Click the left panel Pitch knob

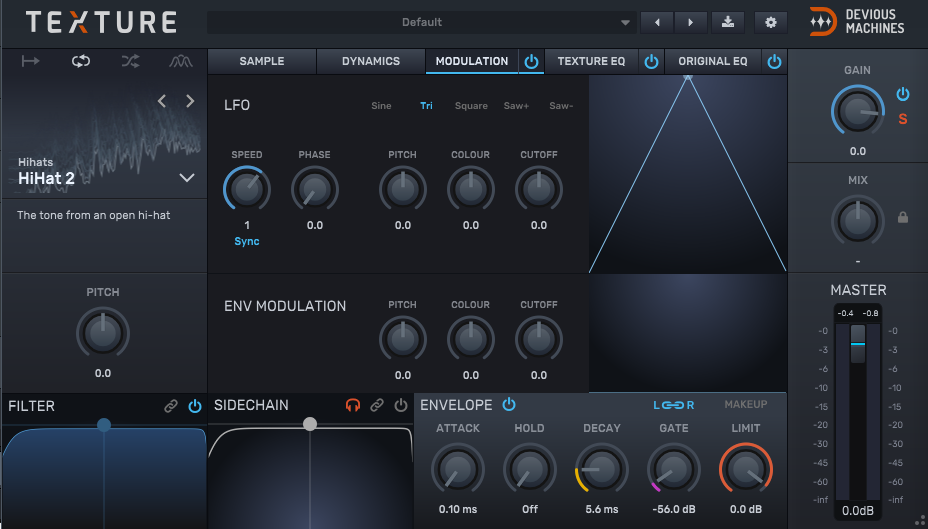coord(103,333)
